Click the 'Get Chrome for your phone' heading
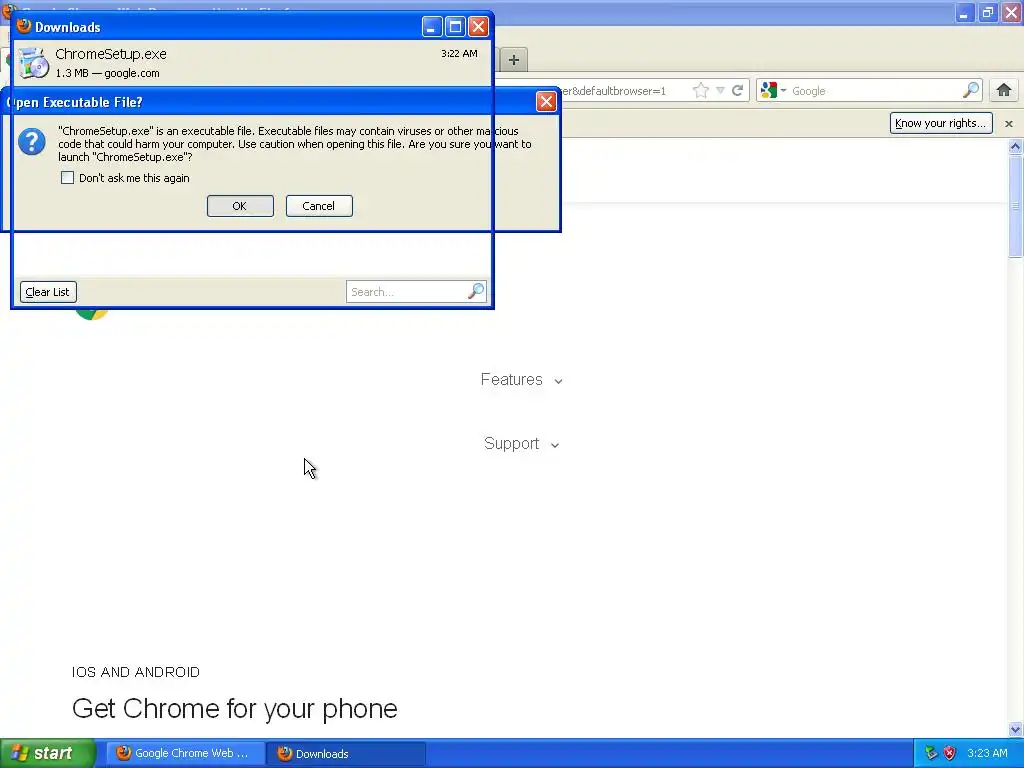1024x768 pixels. coord(234,709)
